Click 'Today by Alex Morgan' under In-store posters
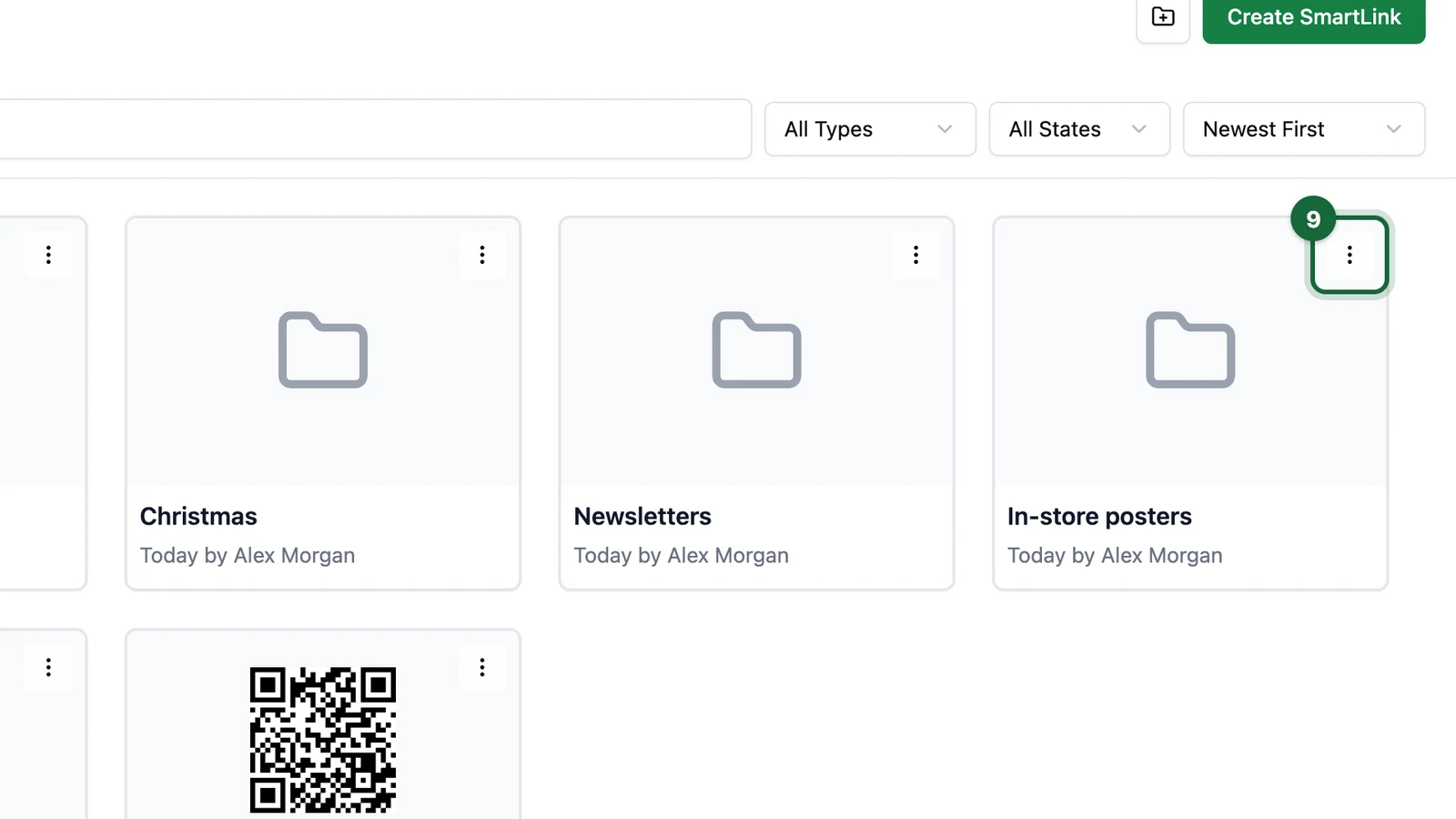This screenshot has width=1456, height=819. 1115,556
